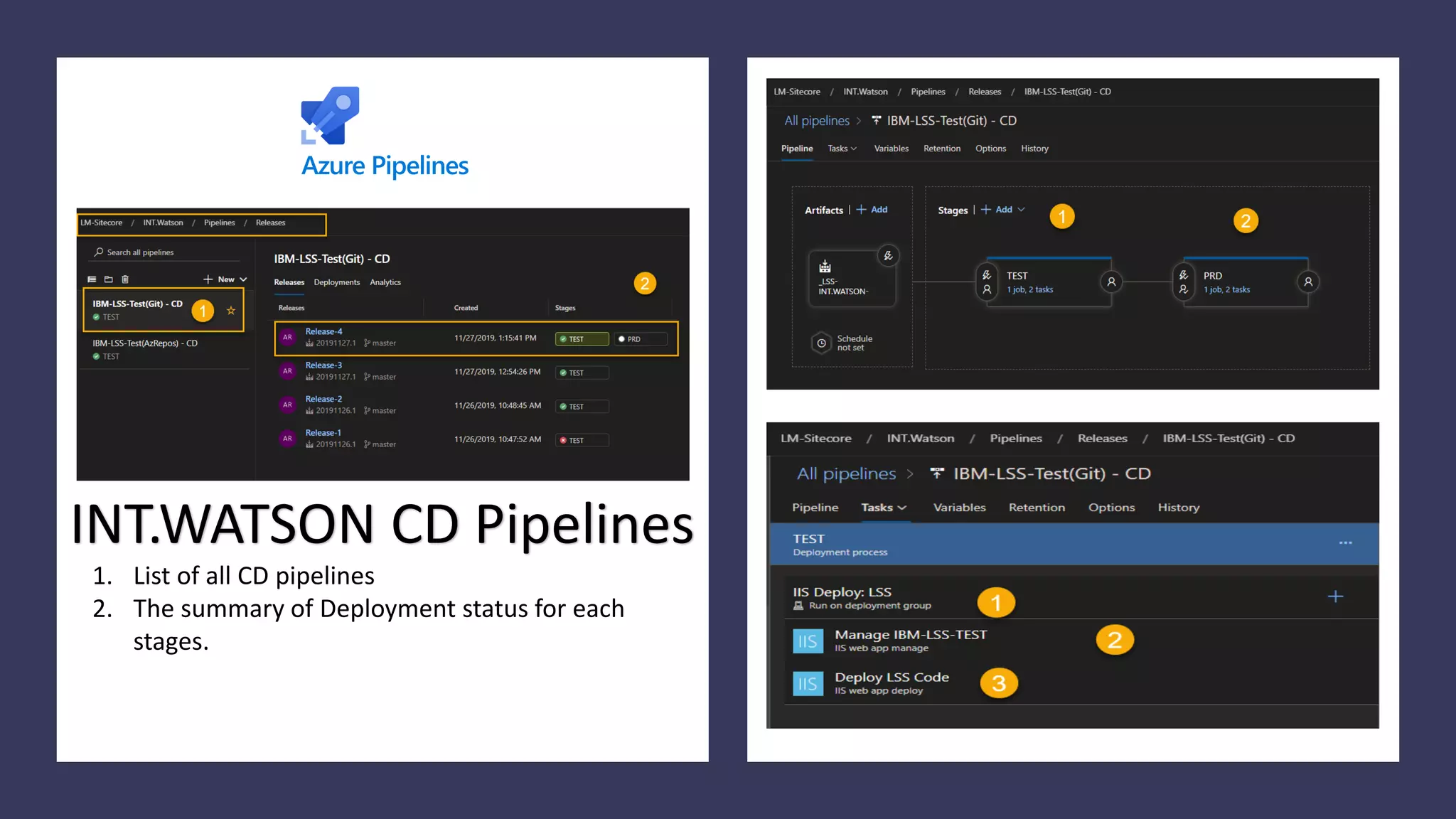Open the Tasks dropdown in the Pipeline tab view
This screenshot has height=819, width=1456.
pyautogui.click(x=842, y=149)
